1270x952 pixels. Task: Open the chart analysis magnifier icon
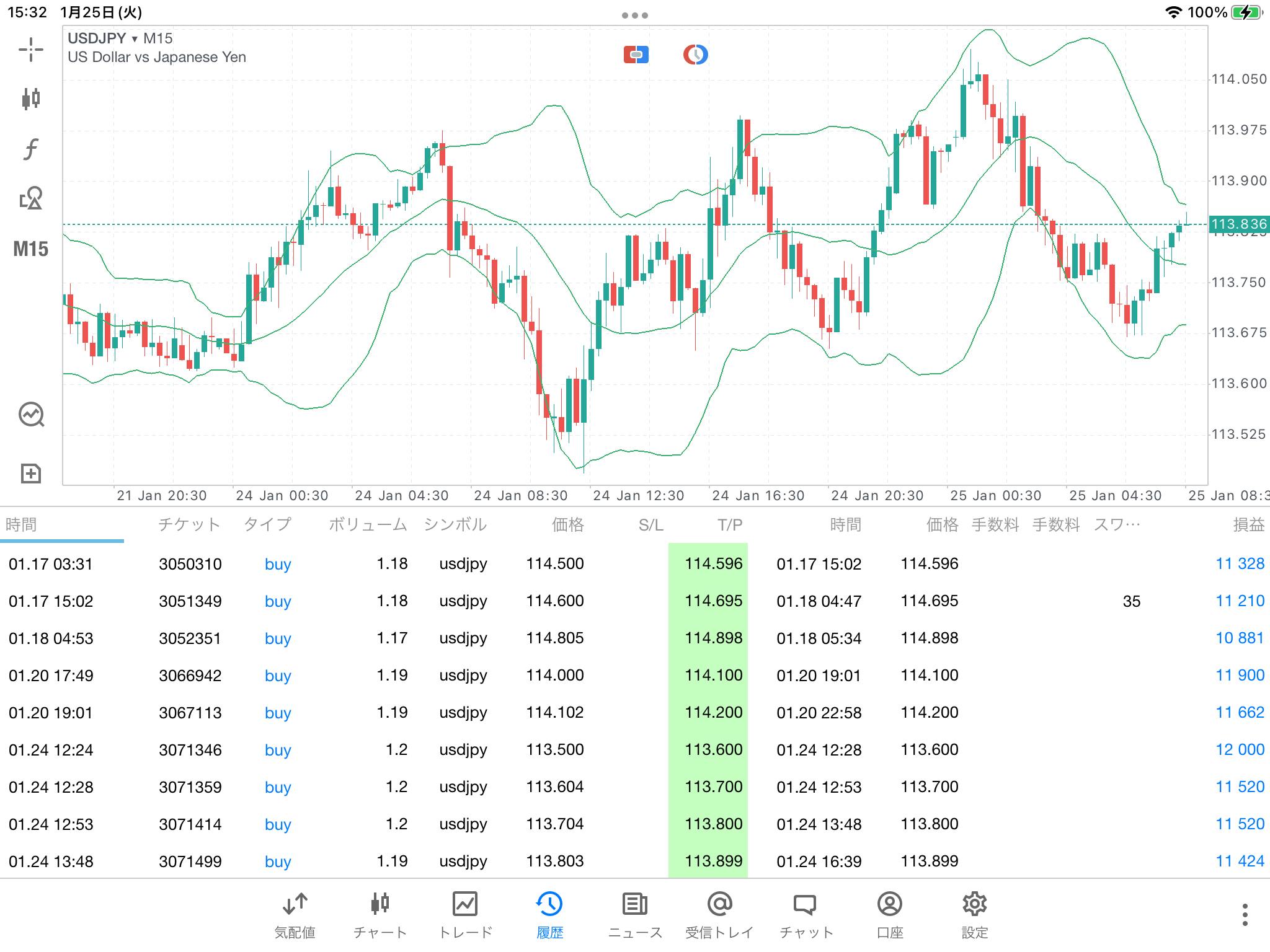[30, 415]
